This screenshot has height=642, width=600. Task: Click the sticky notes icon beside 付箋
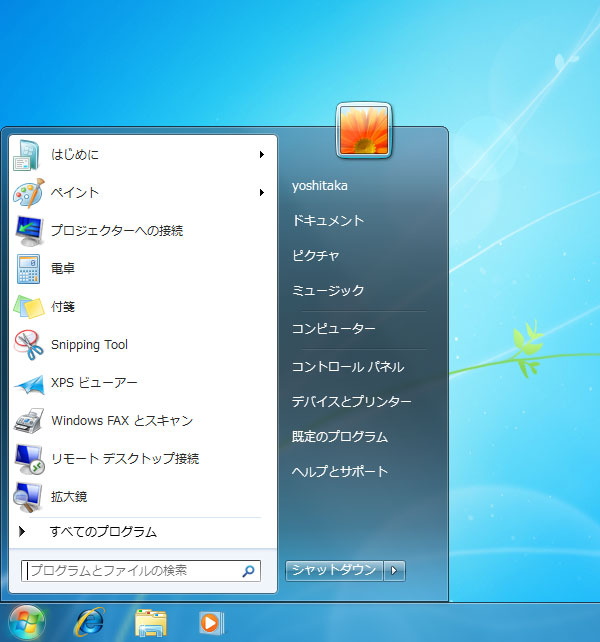point(29,307)
